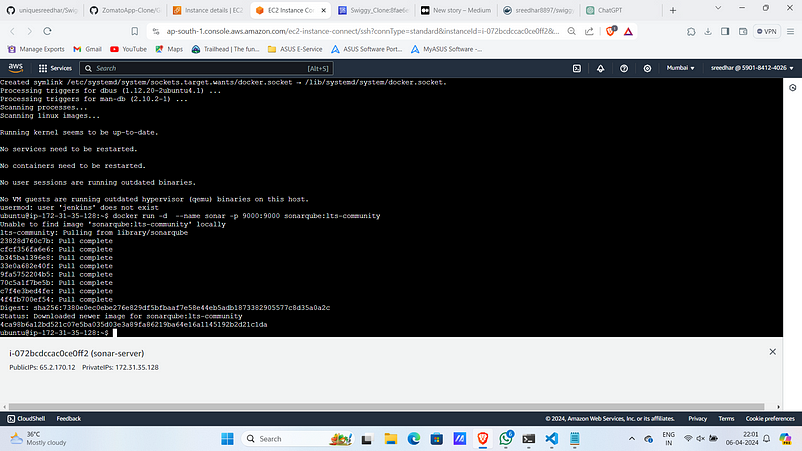Switch to the ChatGPT tab
This screenshot has height=451, width=802.
click(x=622, y=10)
